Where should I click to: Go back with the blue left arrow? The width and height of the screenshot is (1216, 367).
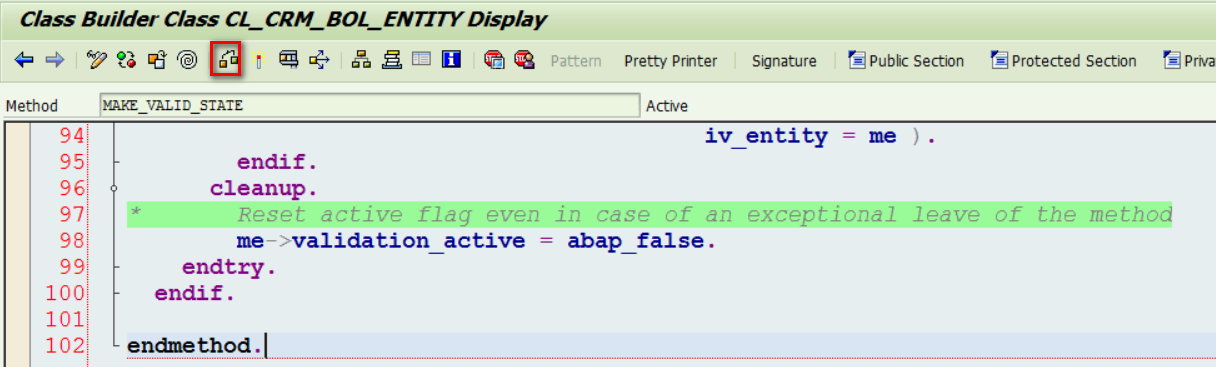point(24,60)
